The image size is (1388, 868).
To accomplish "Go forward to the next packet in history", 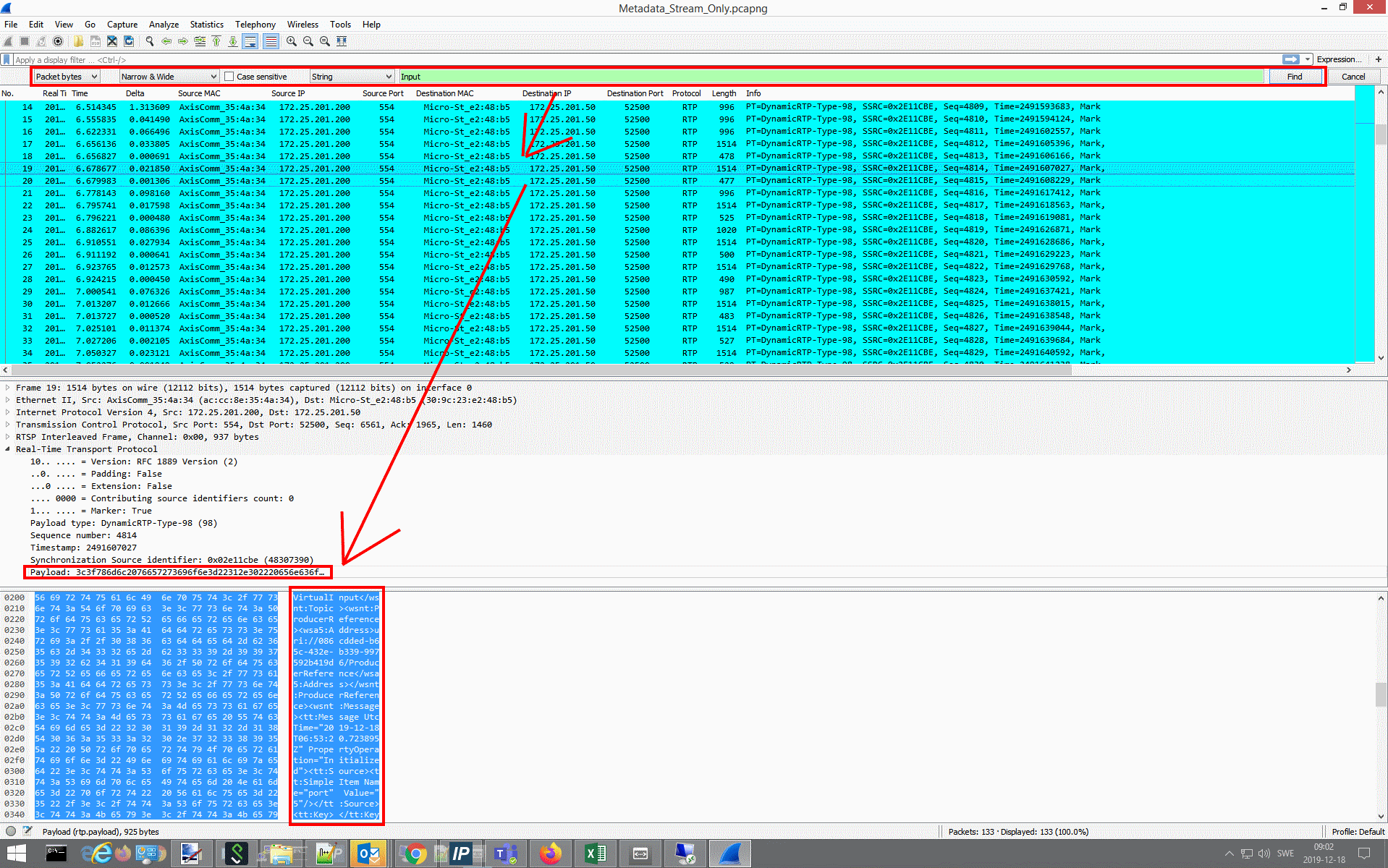I will [183, 41].
